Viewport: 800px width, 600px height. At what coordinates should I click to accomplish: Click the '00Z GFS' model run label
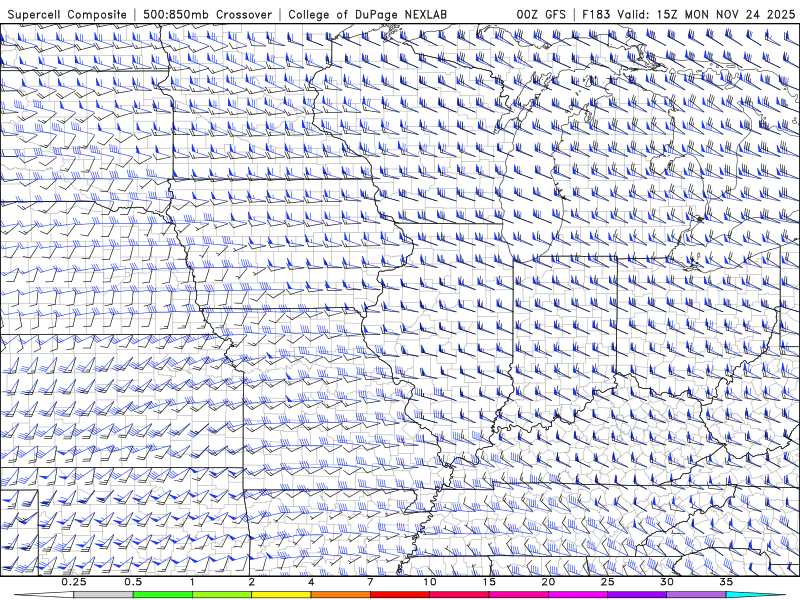[x=541, y=14]
